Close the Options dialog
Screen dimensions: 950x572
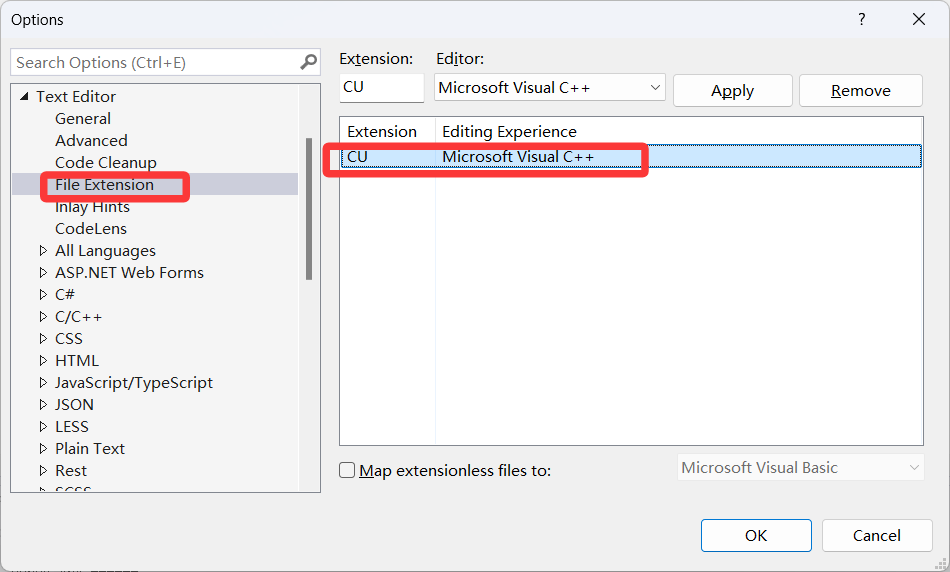(918, 19)
